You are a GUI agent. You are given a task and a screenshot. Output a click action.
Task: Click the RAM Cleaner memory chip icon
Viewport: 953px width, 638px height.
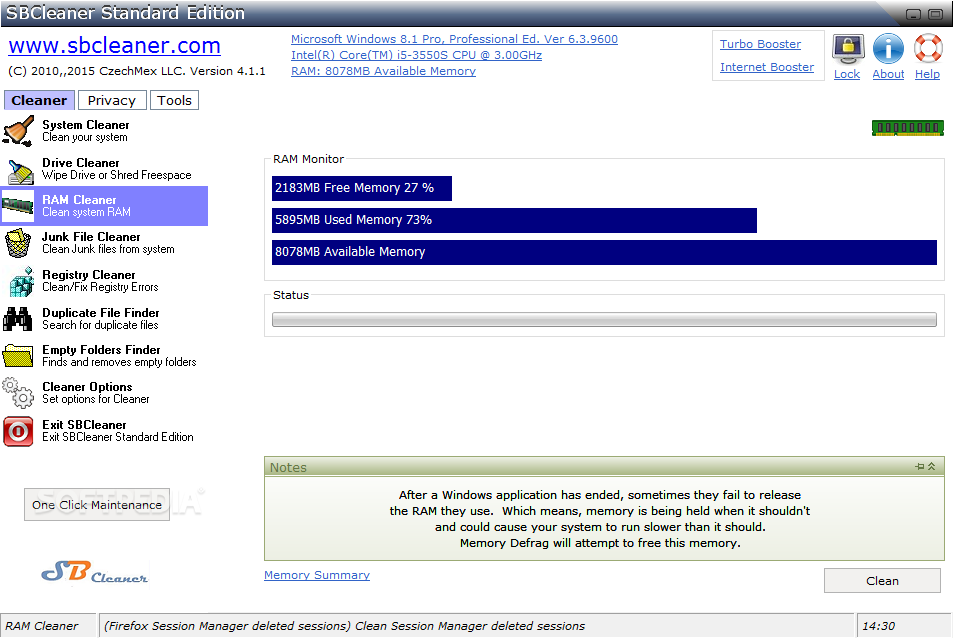(x=18, y=205)
